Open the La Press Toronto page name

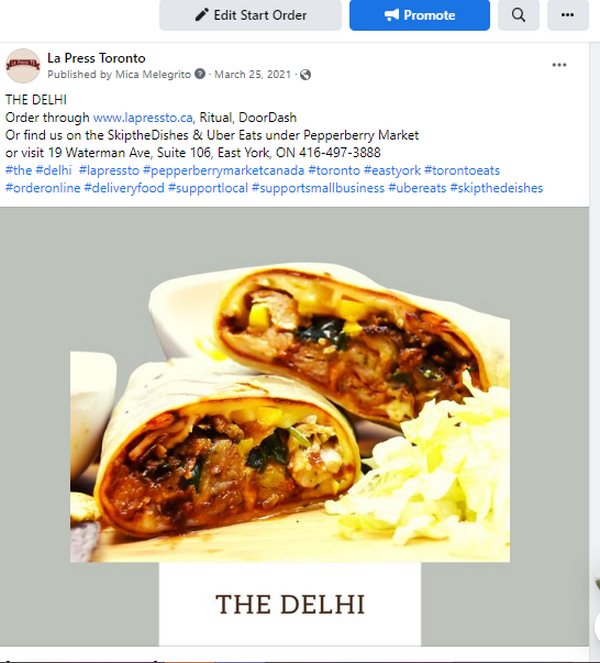[x=96, y=58]
